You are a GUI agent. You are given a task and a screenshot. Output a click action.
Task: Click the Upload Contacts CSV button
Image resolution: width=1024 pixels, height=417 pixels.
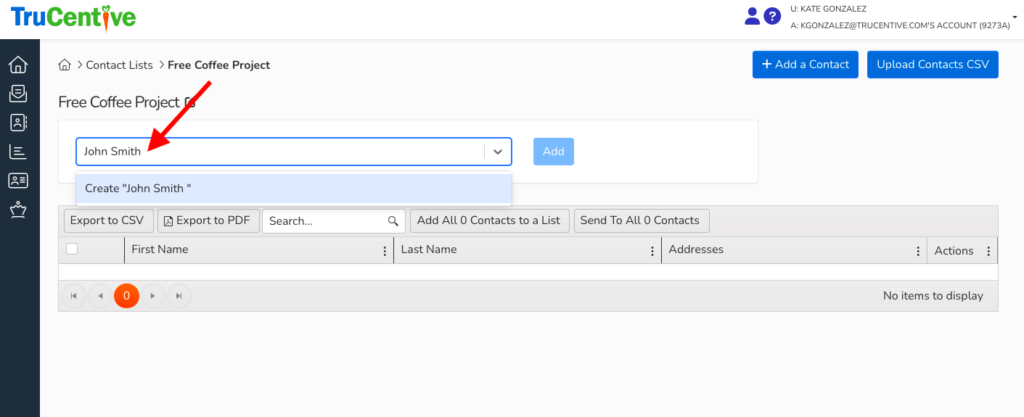tap(932, 65)
